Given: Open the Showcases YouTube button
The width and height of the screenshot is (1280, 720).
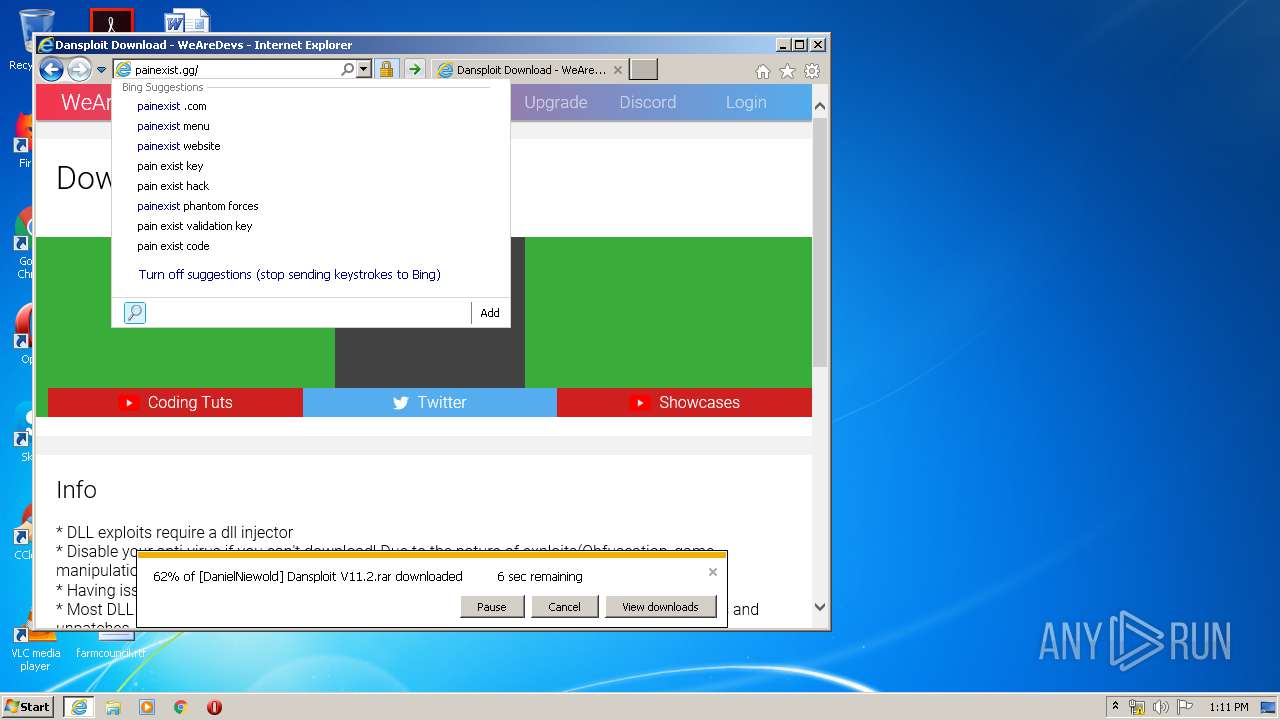Looking at the screenshot, I should pyautogui.click(x=684, y=402).
